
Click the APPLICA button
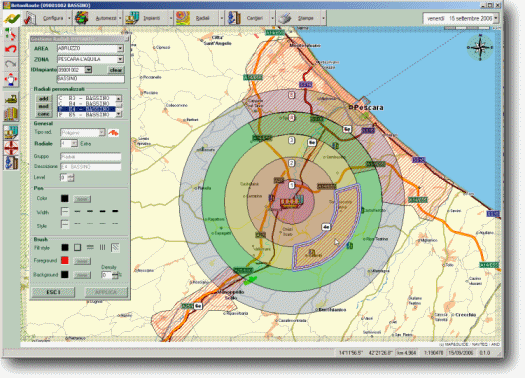[106, 292]
